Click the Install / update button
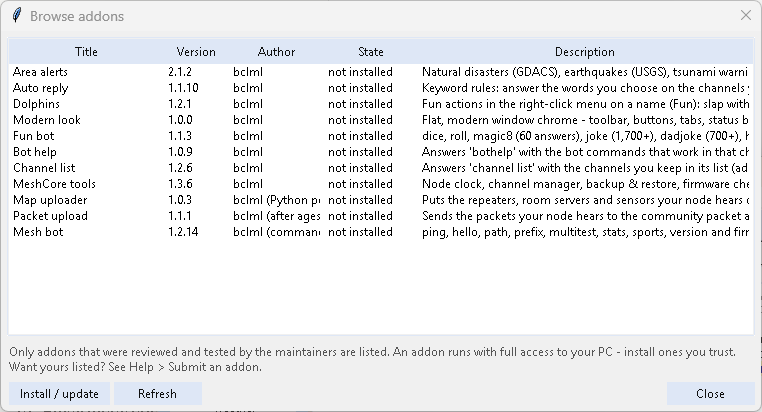762x412 pixels. 59,394
